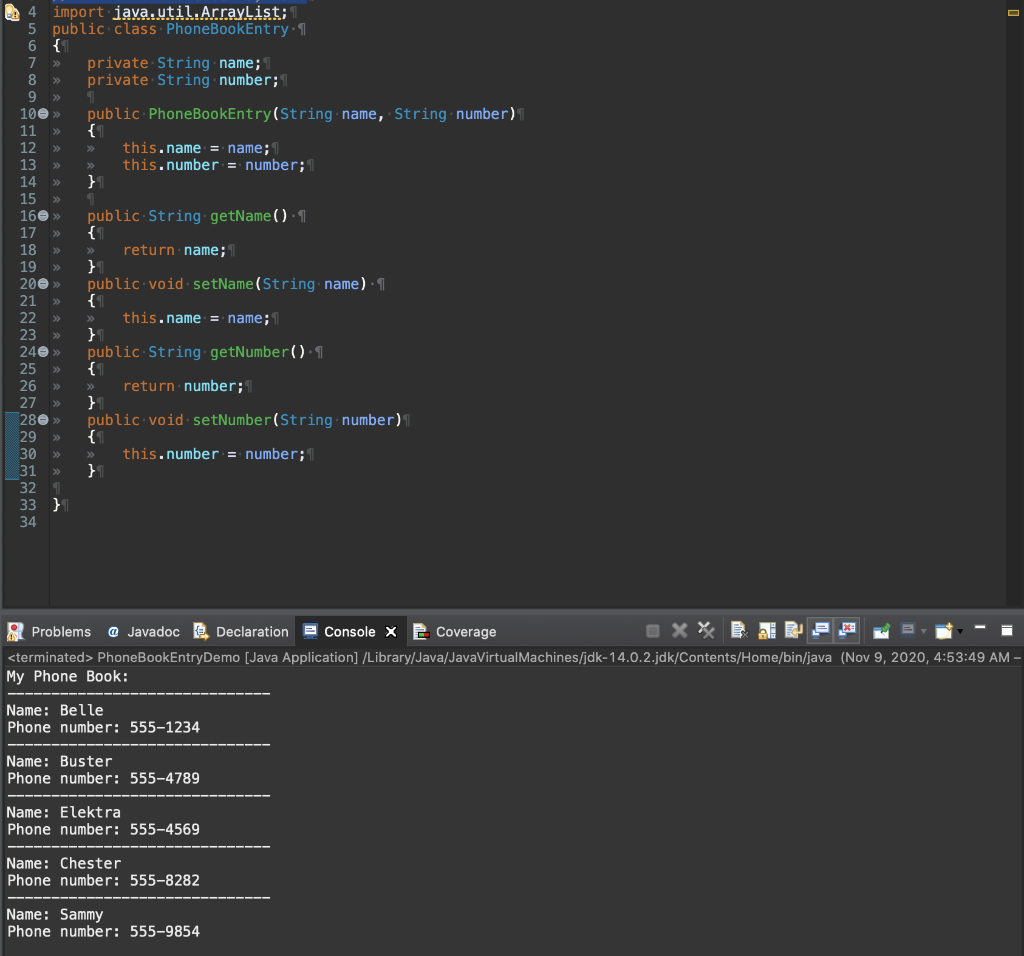Click the warning lightbulb on line 4
This screenshot has height=956, width=1024.
point(11,12)
